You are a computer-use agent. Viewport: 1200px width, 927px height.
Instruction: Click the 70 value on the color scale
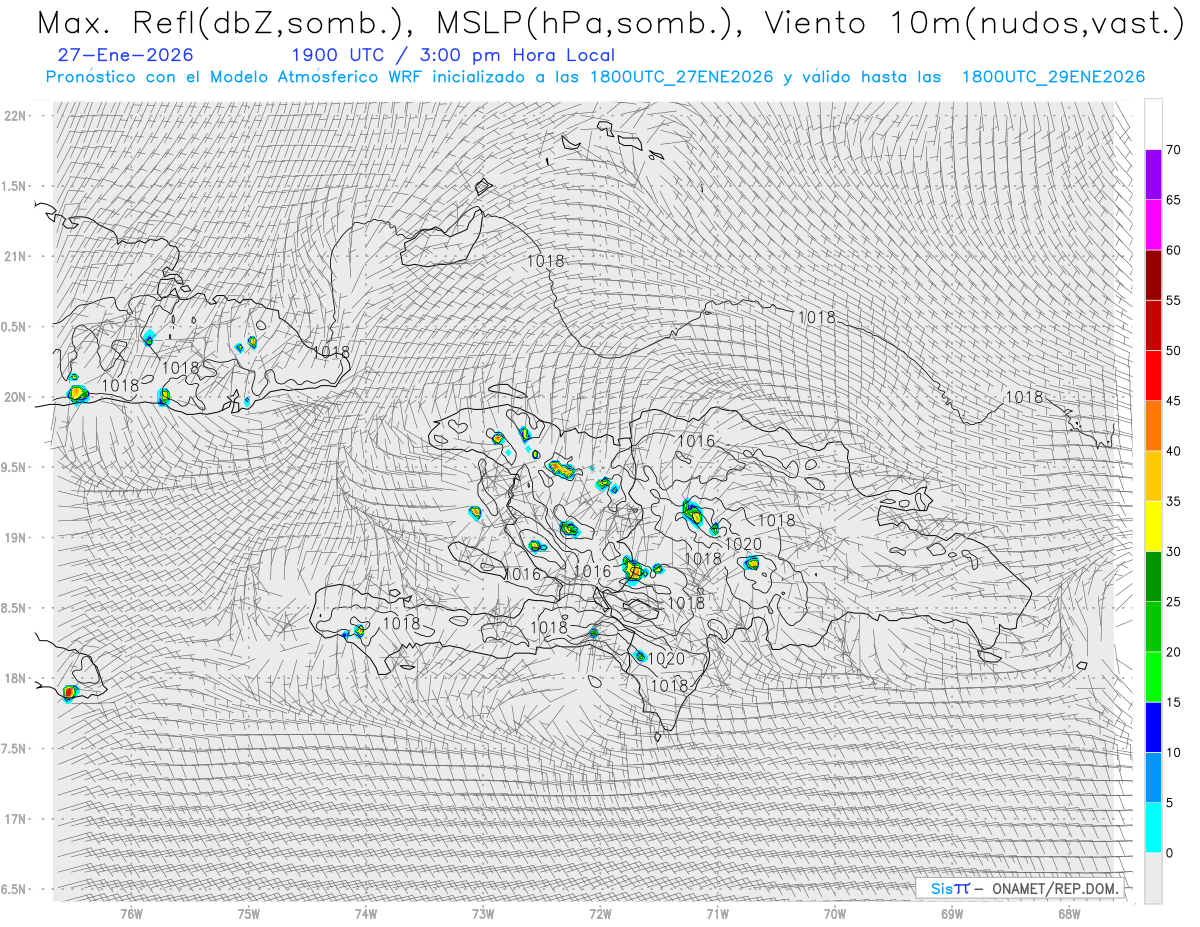tap(1173, 150)
